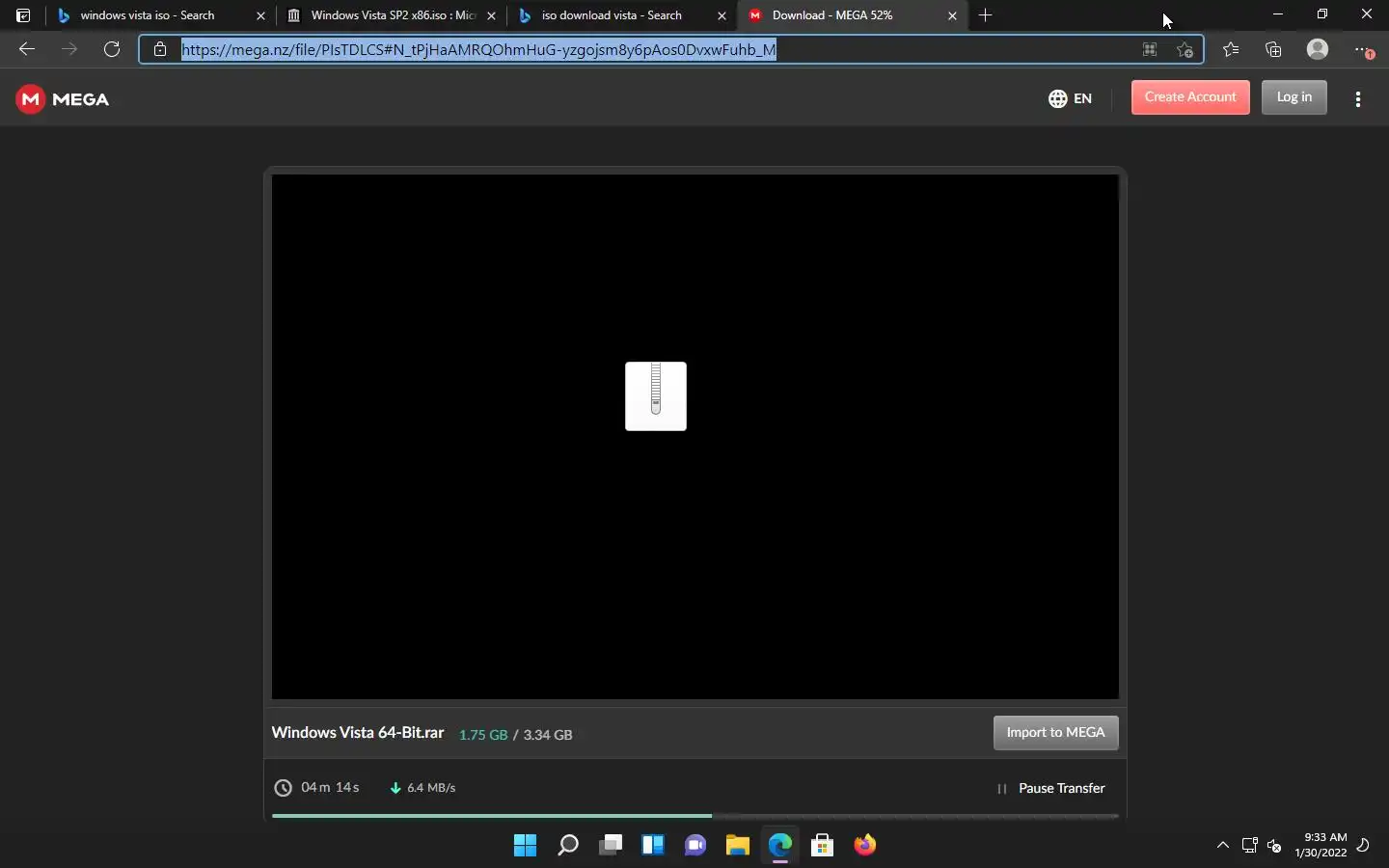
Task: Open network status tray icon
Action: (x=1250, y=845)
